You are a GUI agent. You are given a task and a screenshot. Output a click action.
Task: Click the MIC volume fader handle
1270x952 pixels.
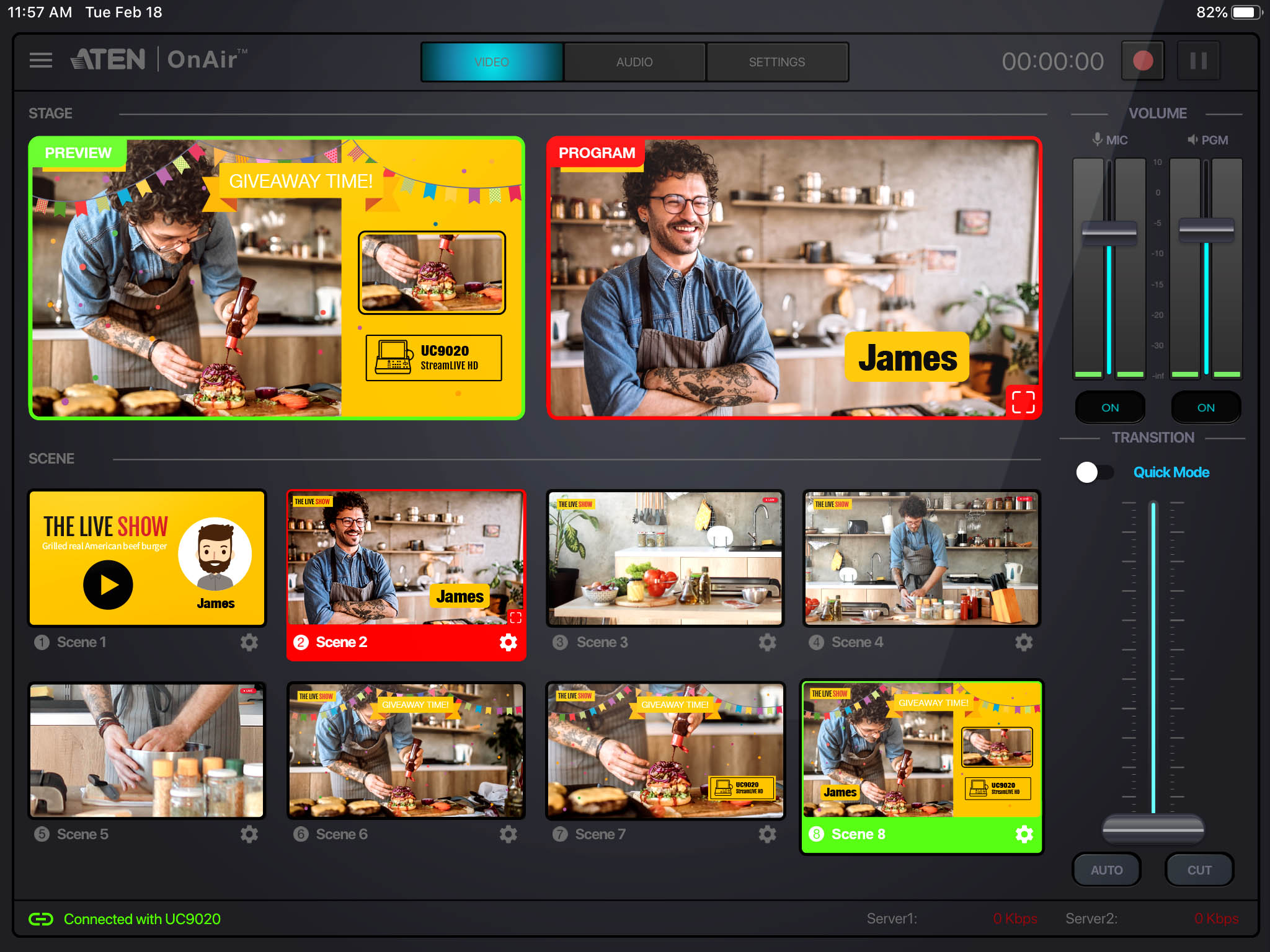click(x=1109, y=234)
